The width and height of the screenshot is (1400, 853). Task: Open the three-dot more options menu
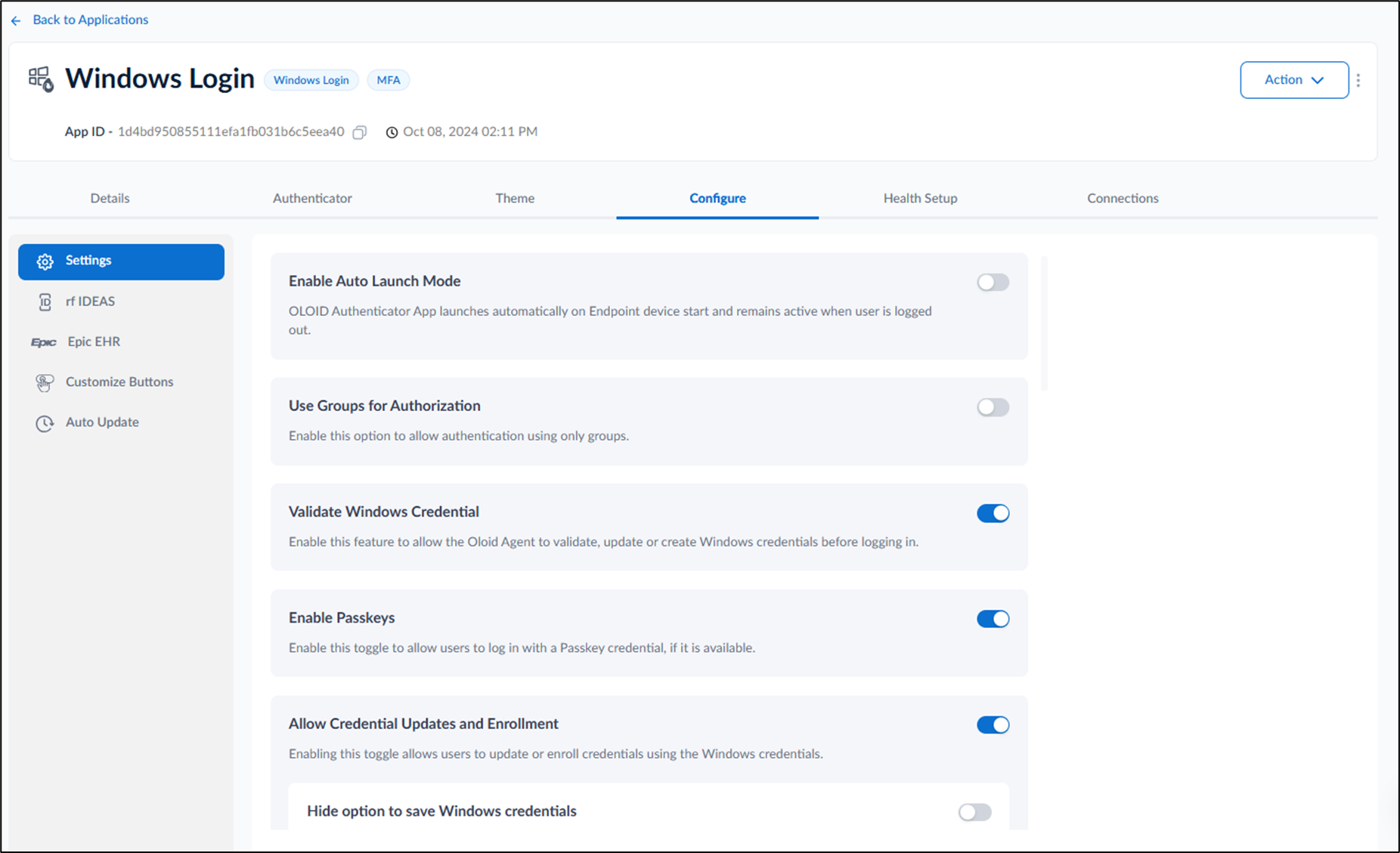coord(1358,80)
